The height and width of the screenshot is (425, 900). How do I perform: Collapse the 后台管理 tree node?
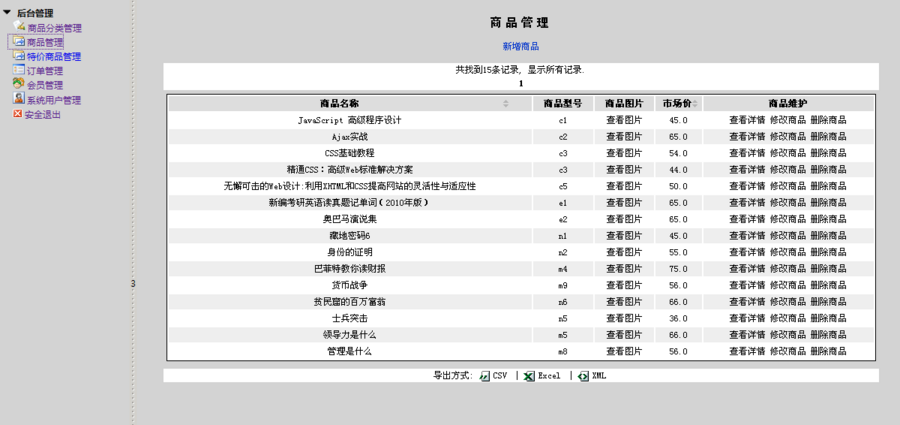(7, 12)
